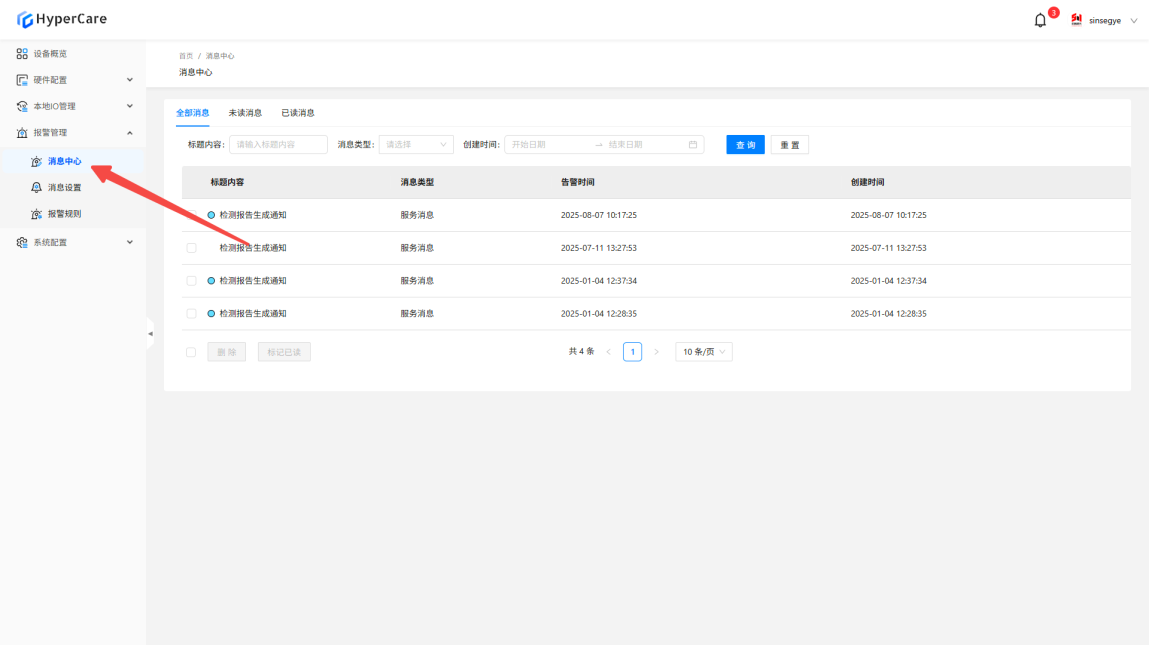Open the 10 条/页 page size dropdown
The image size is (1149, 645).
tap(704, 352)
